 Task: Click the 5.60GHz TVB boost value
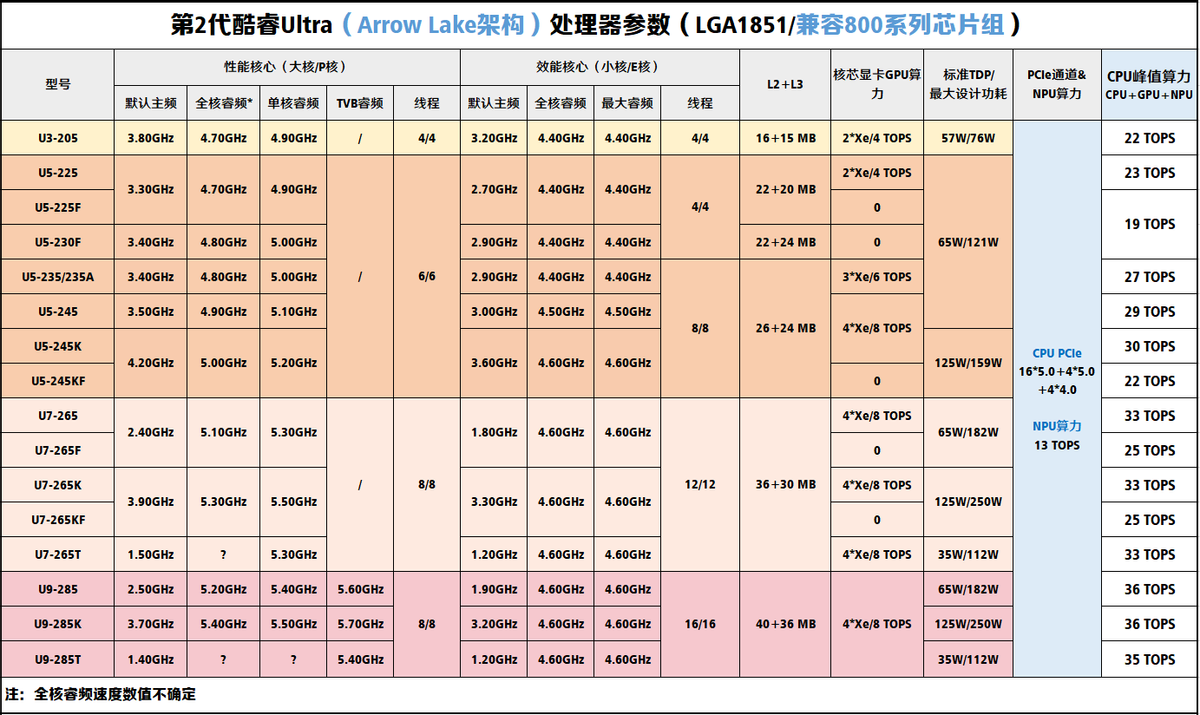point(359,589)
